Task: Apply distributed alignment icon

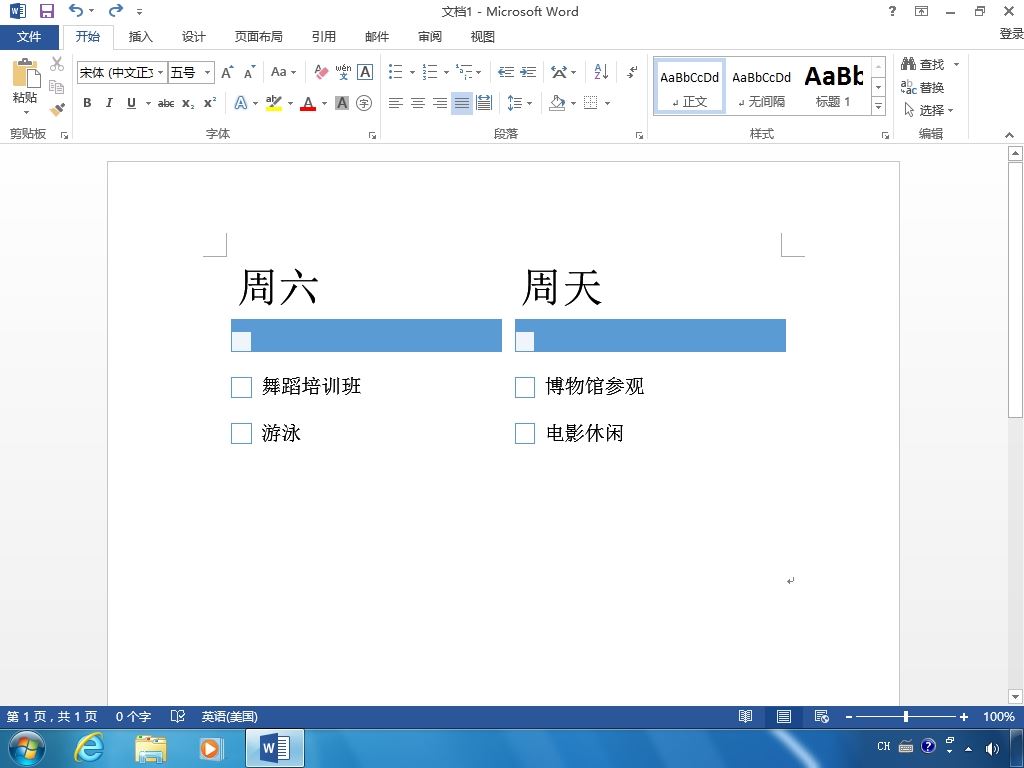Action: 484,103
